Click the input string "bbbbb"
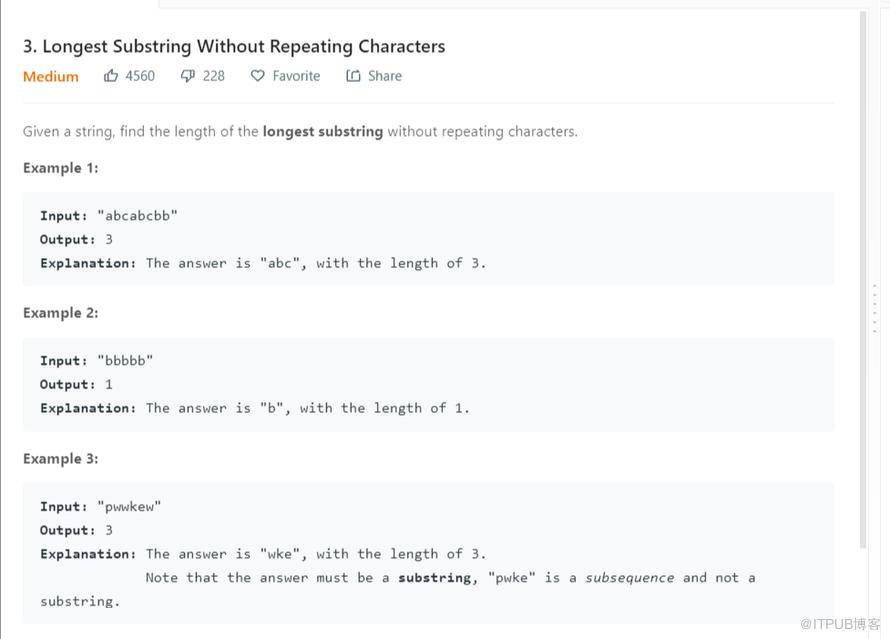Image resolution: width=890 pixels, height=639 pixels. (125, 360)
